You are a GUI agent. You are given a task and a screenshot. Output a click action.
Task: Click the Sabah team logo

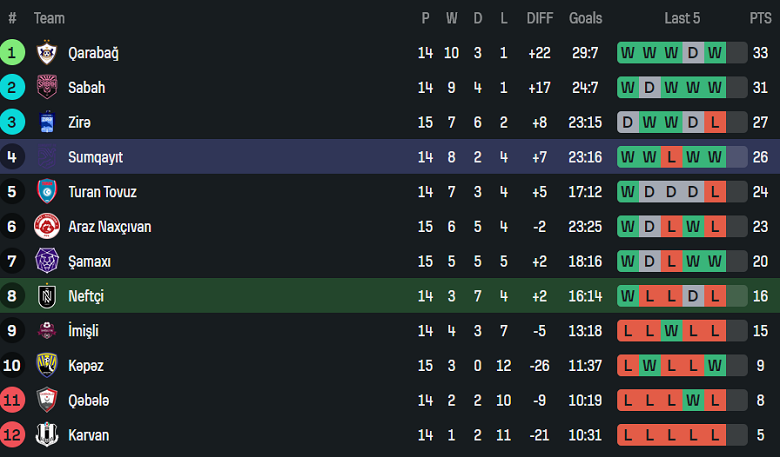coord(46,88)
